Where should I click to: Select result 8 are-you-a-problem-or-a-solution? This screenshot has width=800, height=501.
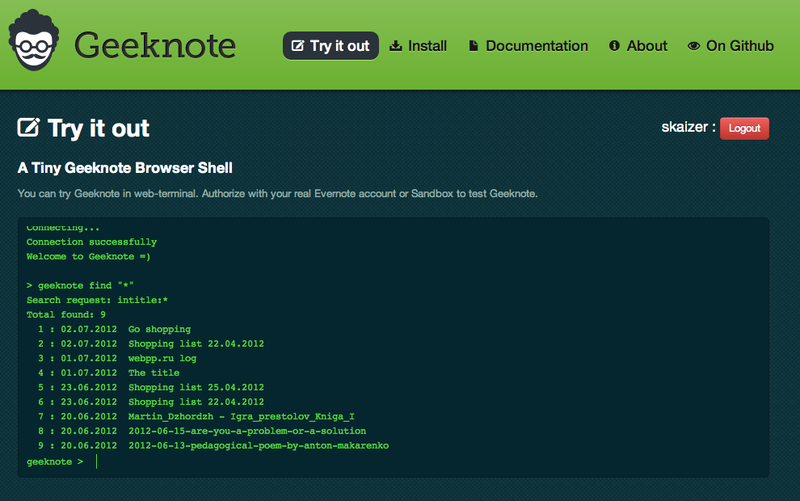[x=202, y=431]
